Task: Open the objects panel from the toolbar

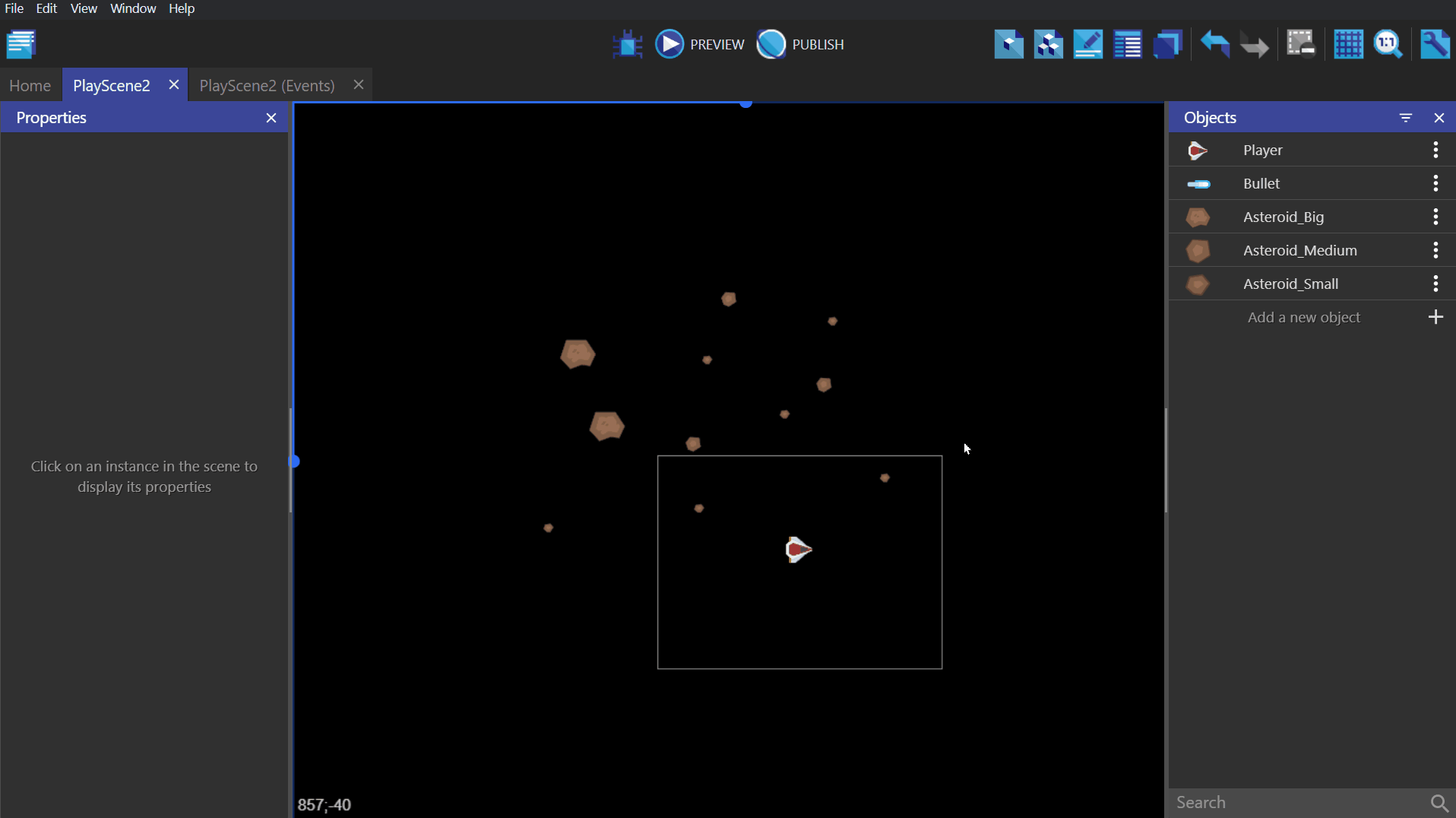Action: [x=1008, y=44]
